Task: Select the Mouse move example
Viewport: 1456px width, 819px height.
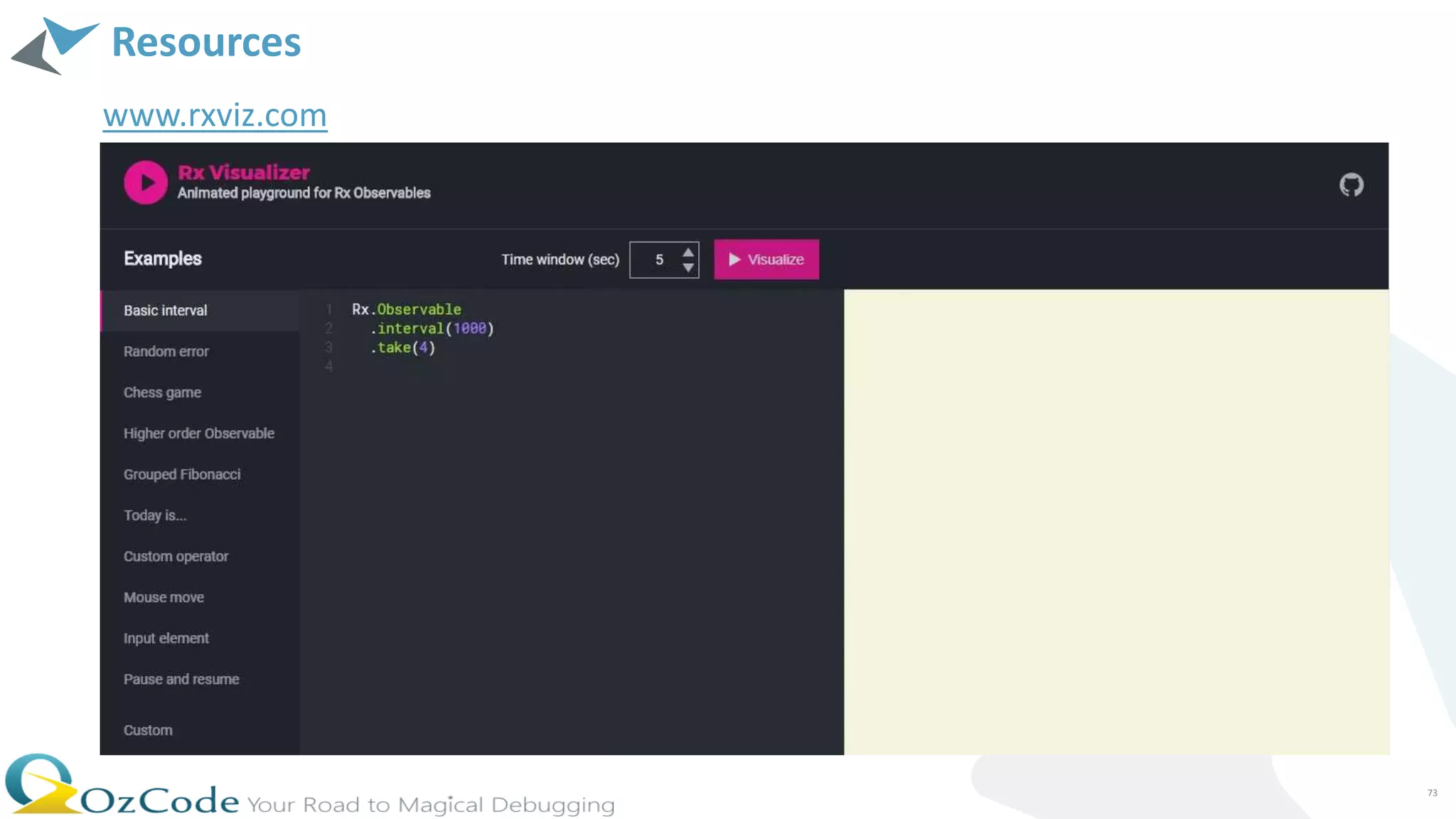Action: coord(164,597)
